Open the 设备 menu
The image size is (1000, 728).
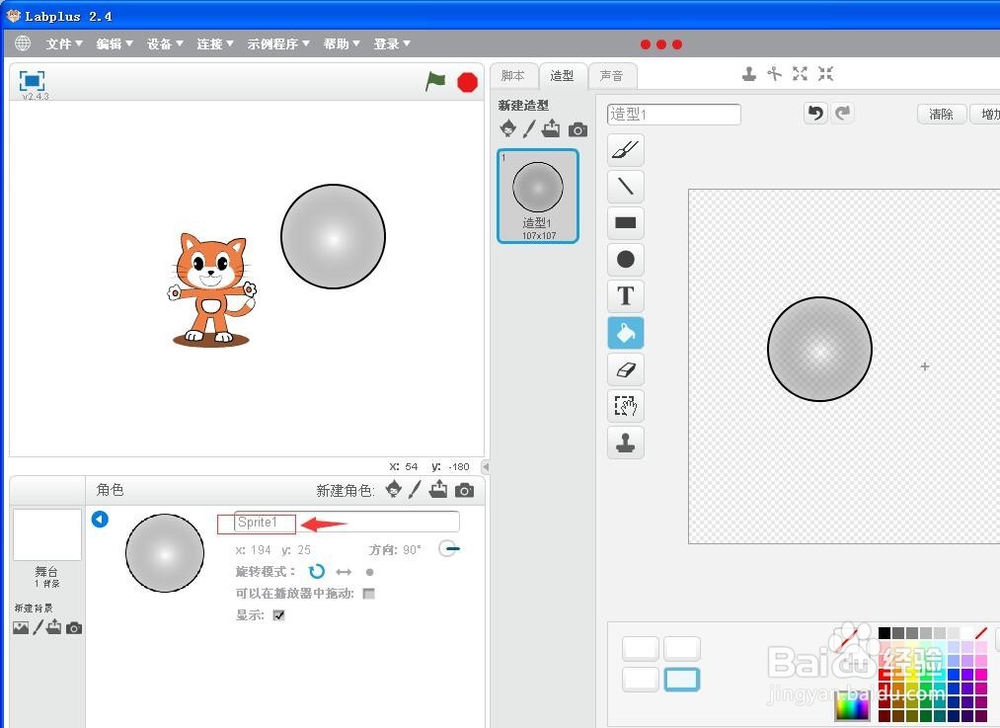click(x=165, y=43)
